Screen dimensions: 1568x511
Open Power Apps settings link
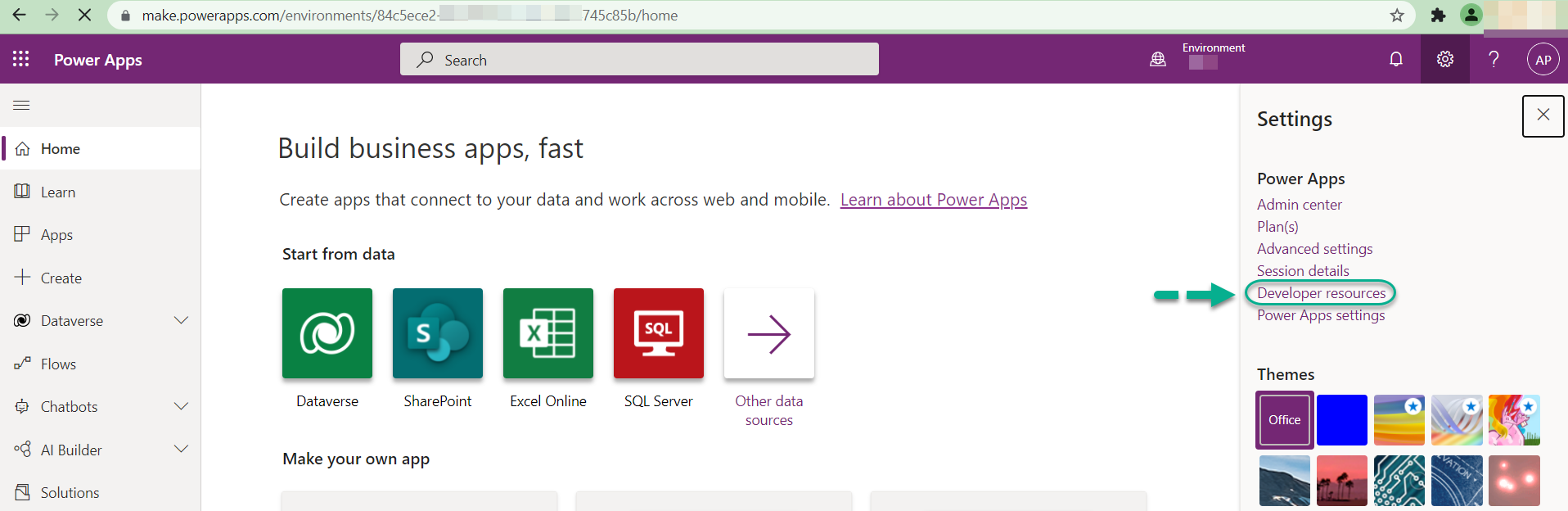(1321, 315)
